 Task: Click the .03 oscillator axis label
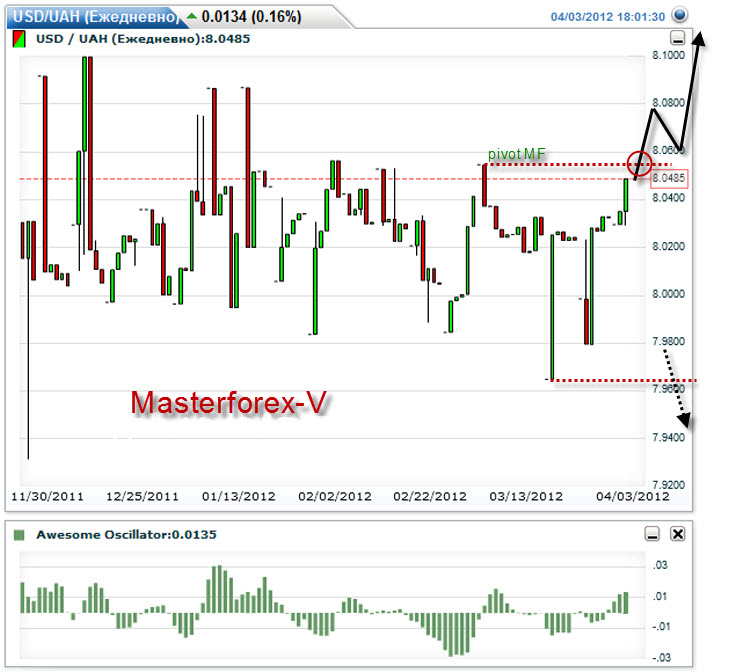click(660, 565)
